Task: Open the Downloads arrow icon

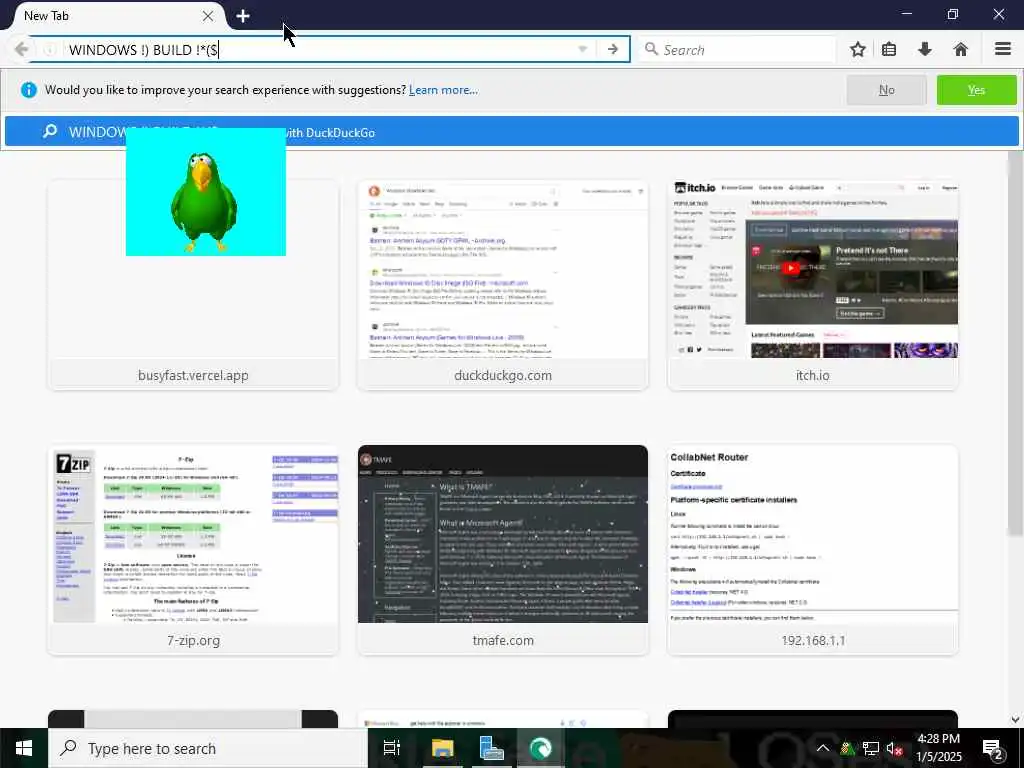Action: [x=925, y=49]
